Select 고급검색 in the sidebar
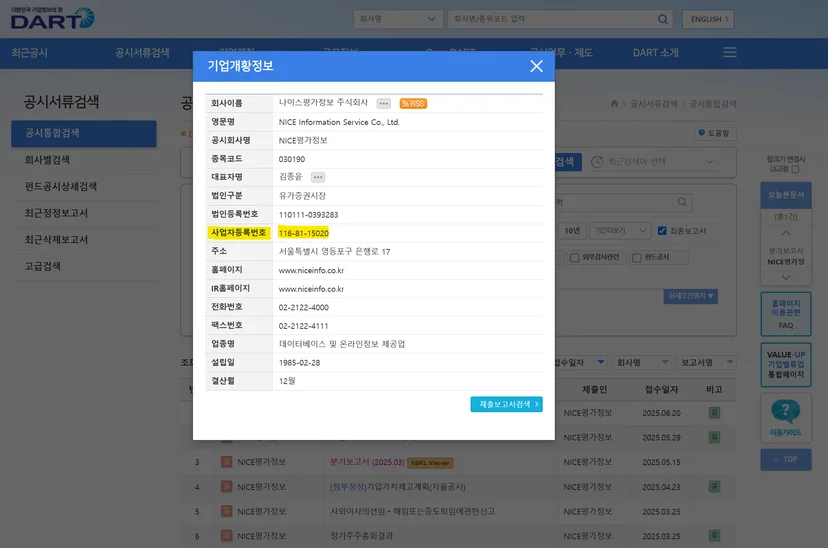 42,266
